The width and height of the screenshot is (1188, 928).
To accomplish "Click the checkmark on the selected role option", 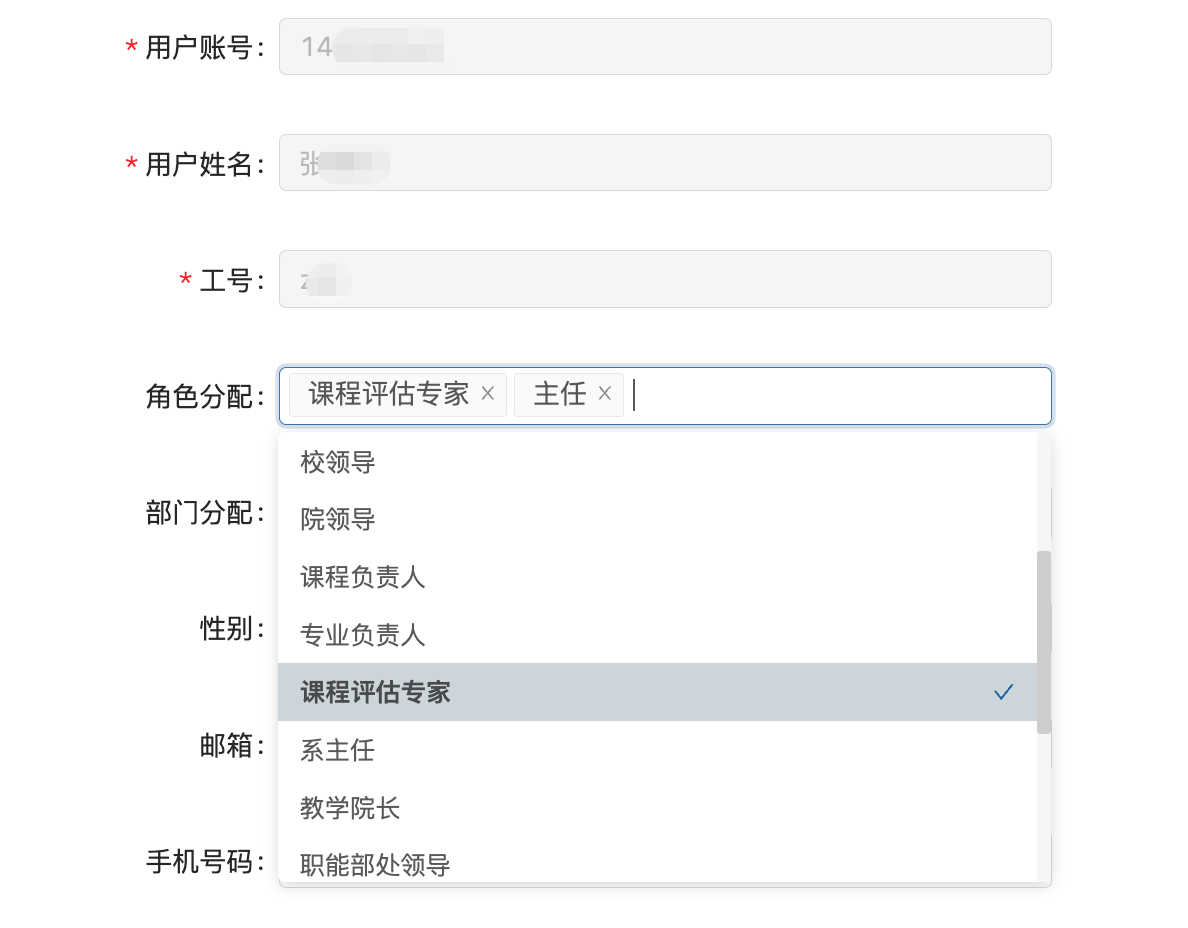I will (x=1004, y=692).
